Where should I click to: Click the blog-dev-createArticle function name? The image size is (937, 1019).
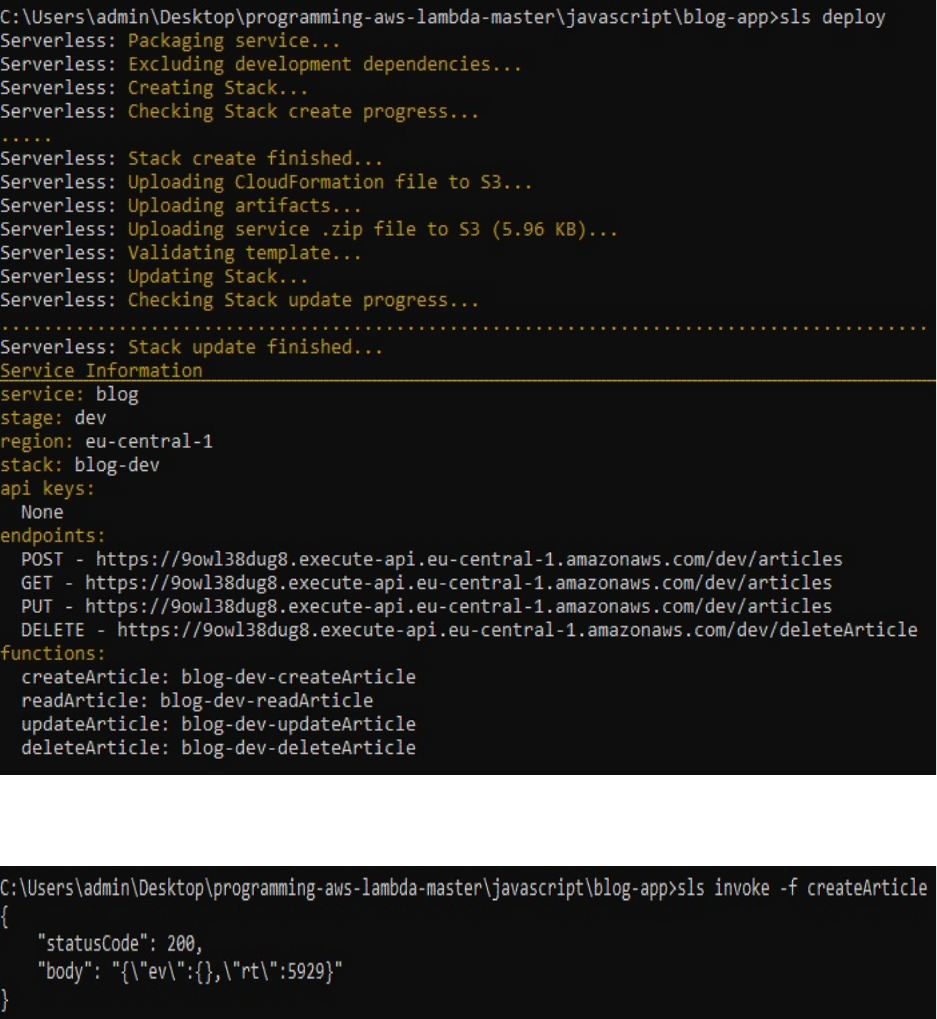pyautogui.click(x=298, y=677)
